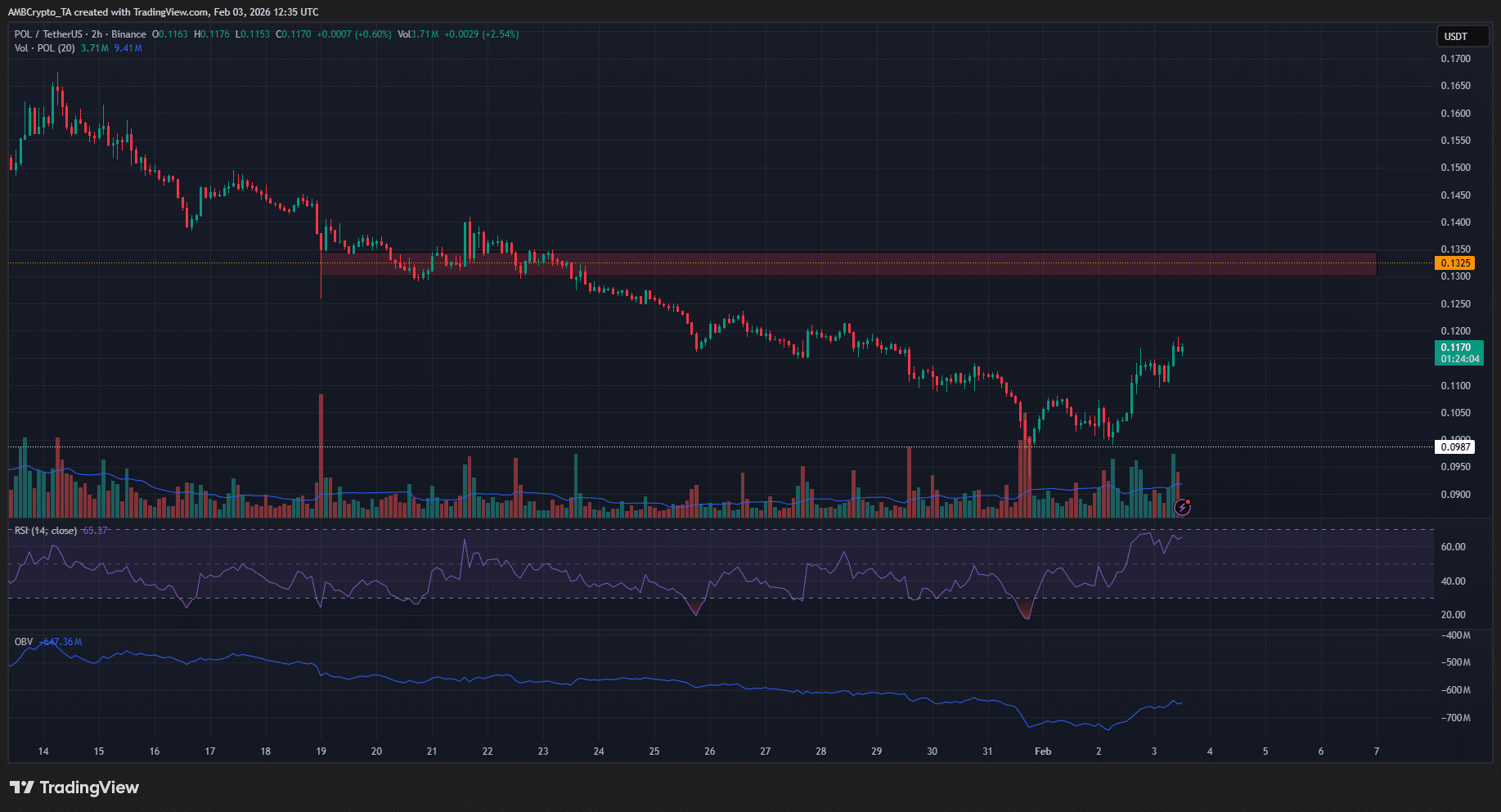
Task: Click date 25 on the time axis
Action: coord(654,751)
